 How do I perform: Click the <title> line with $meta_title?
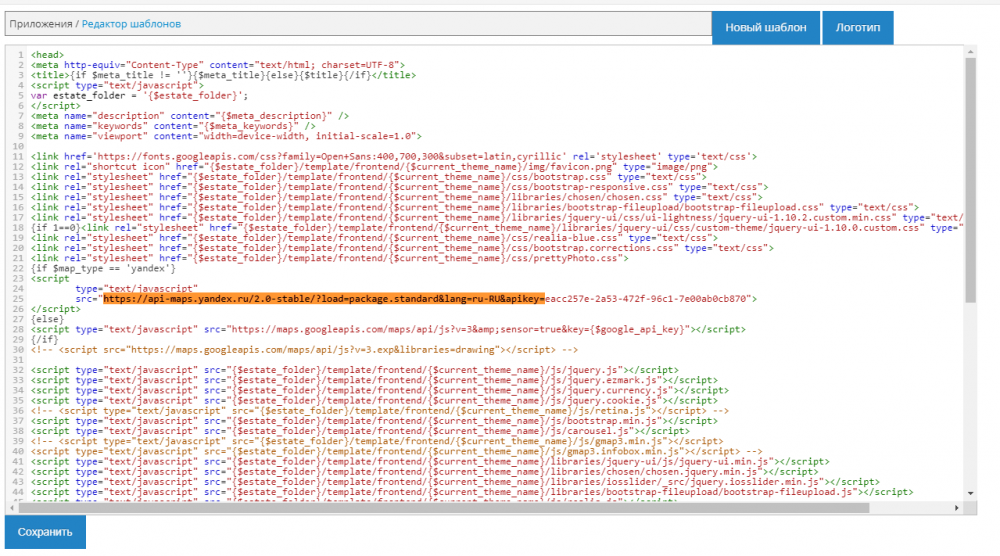tap(223, 75)
